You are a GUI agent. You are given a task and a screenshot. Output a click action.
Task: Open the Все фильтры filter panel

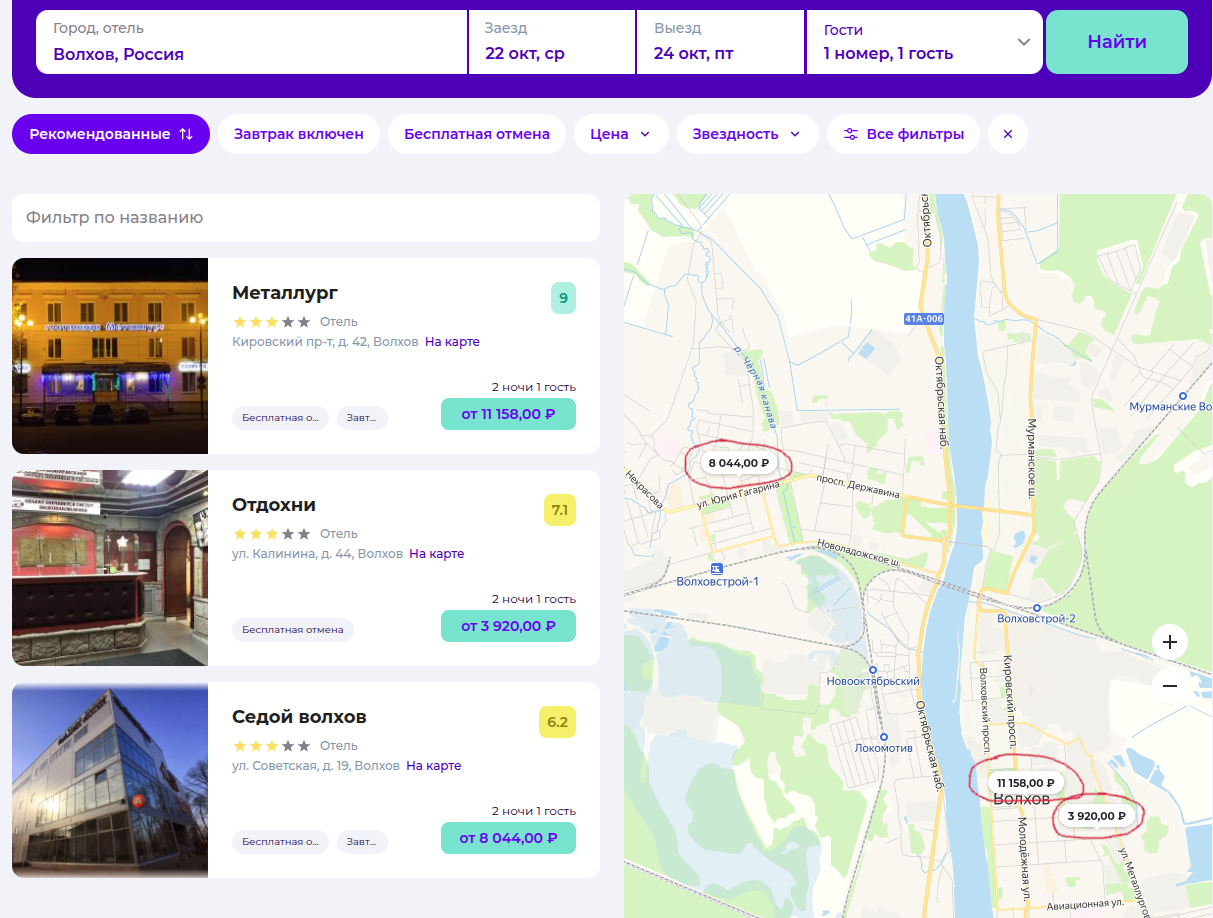[902, 134]
